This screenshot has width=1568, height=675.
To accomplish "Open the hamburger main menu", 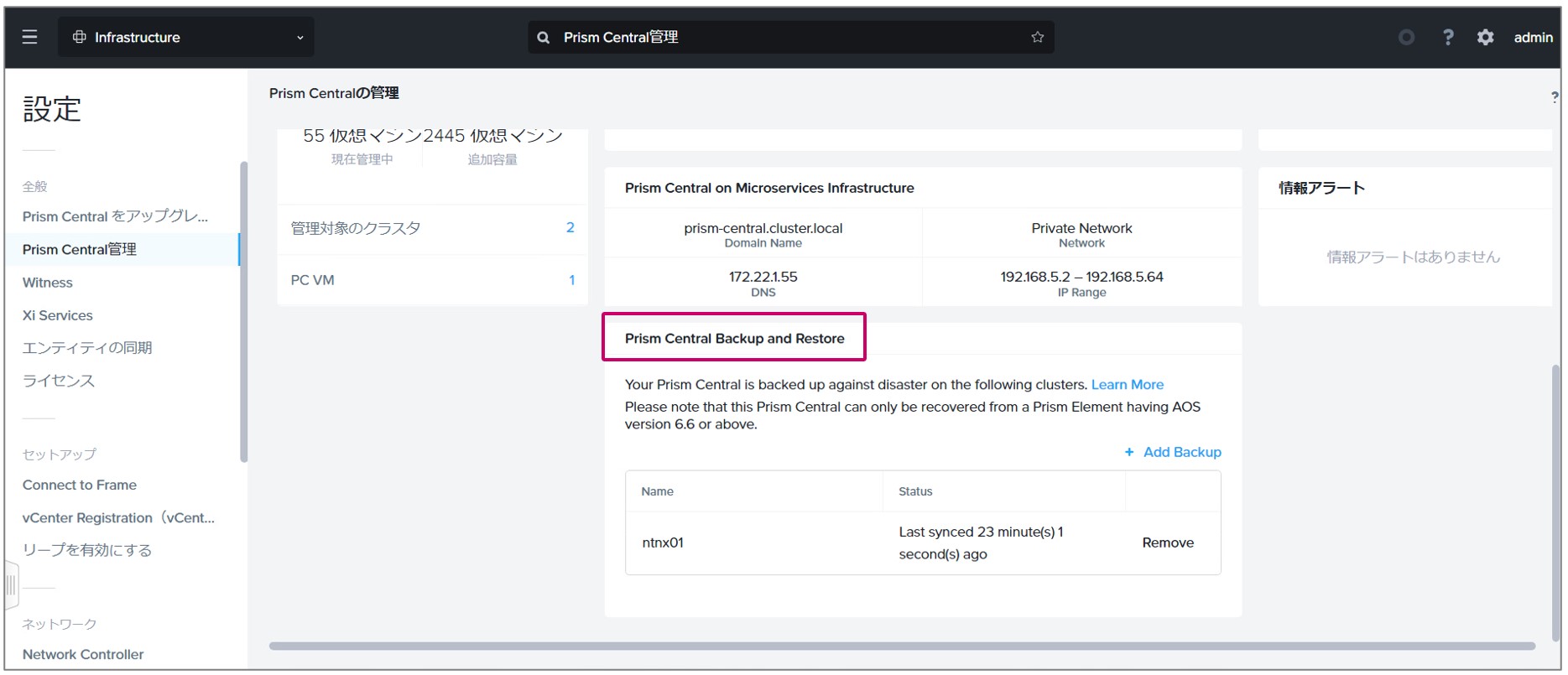I will tap(29, 37).
